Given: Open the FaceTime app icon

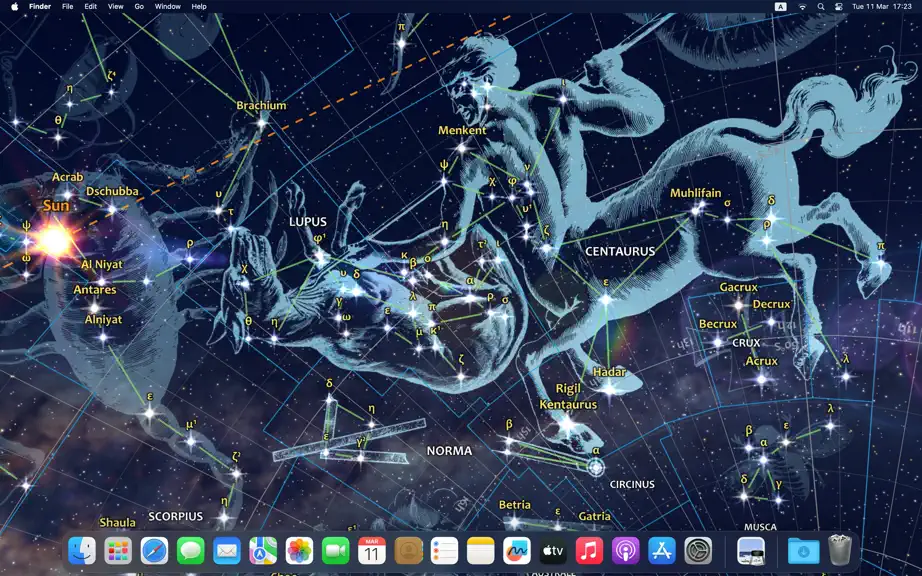Looking at the screenshot, I should point(336,551).
